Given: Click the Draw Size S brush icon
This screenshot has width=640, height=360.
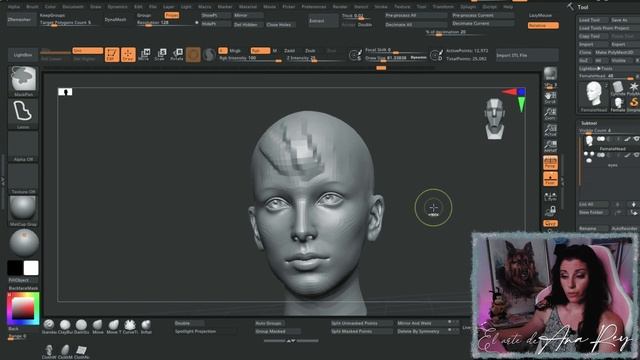Looking at the screenshot, I should [x=356, y=55].
